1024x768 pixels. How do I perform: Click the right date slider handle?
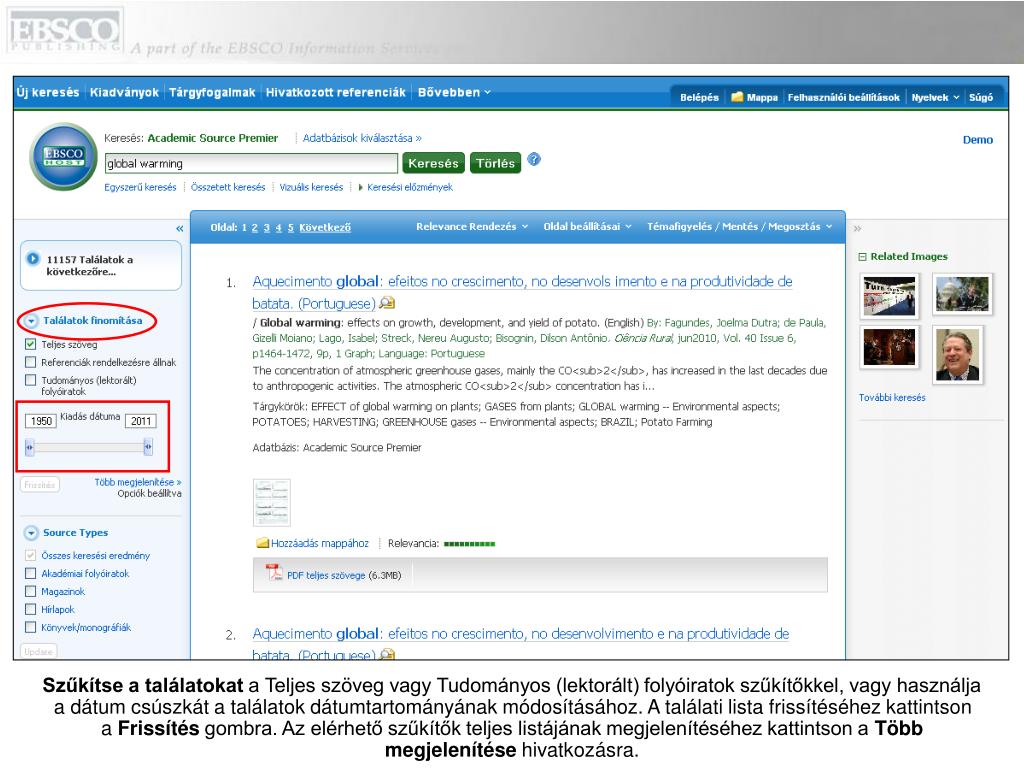tap(148, 447)
